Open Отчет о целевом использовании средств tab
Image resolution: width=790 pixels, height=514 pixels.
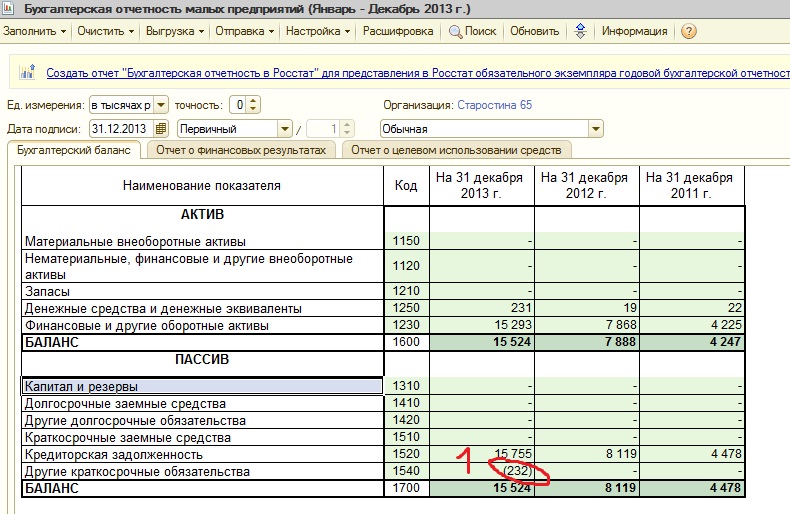pyautogui.click(x=457, y=149)
